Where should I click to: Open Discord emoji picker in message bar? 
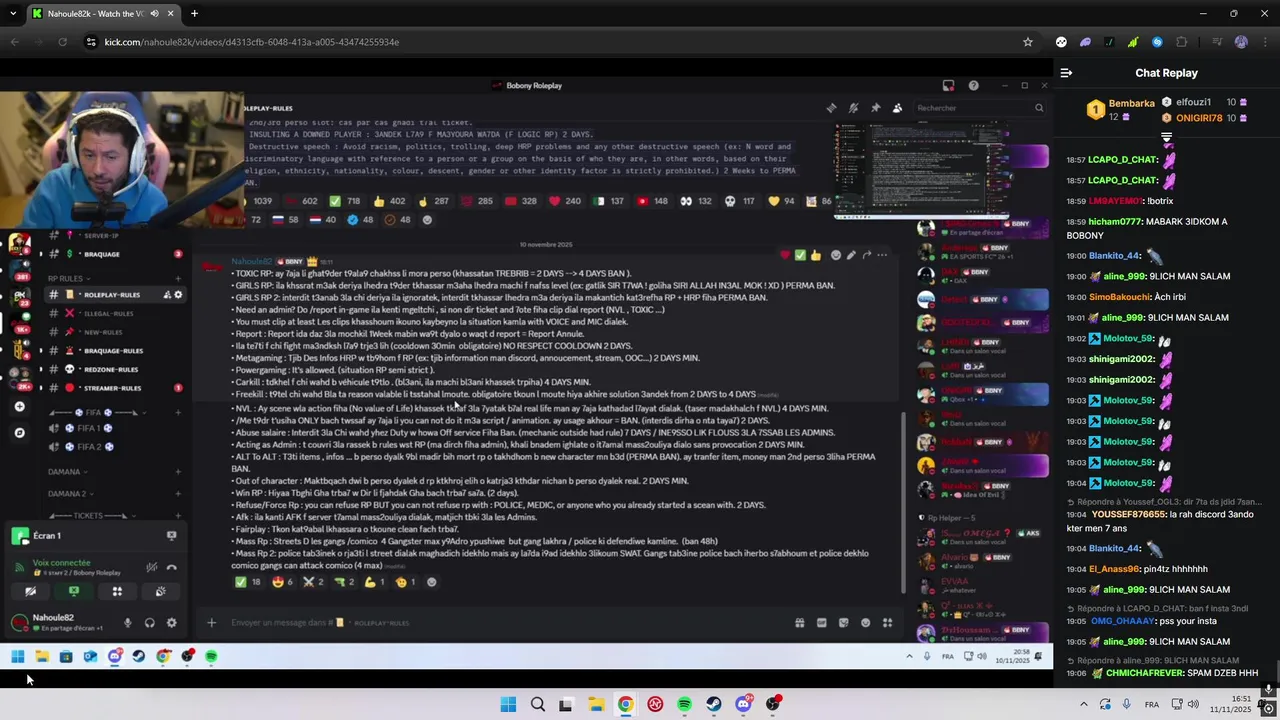pos(865,623)
